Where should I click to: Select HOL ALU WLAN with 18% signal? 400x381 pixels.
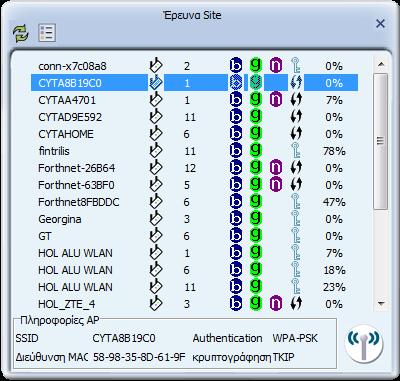point(75,270)
